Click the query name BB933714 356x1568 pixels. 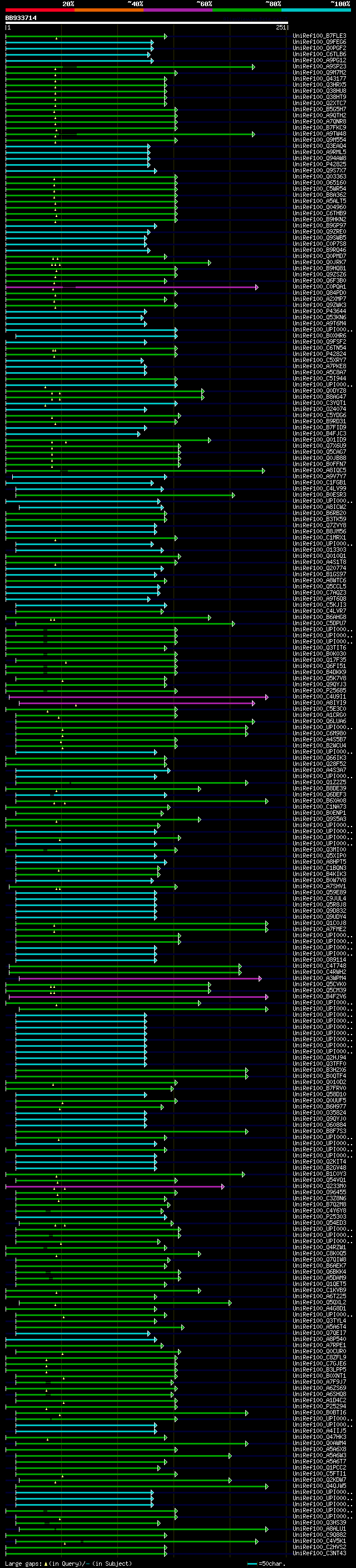(x=21, y=18)
